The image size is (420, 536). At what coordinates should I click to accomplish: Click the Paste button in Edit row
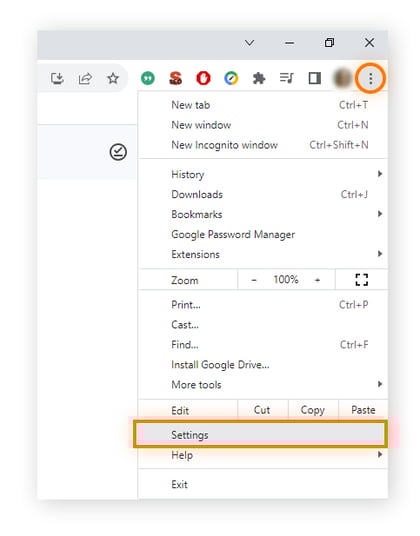point(363,410)
